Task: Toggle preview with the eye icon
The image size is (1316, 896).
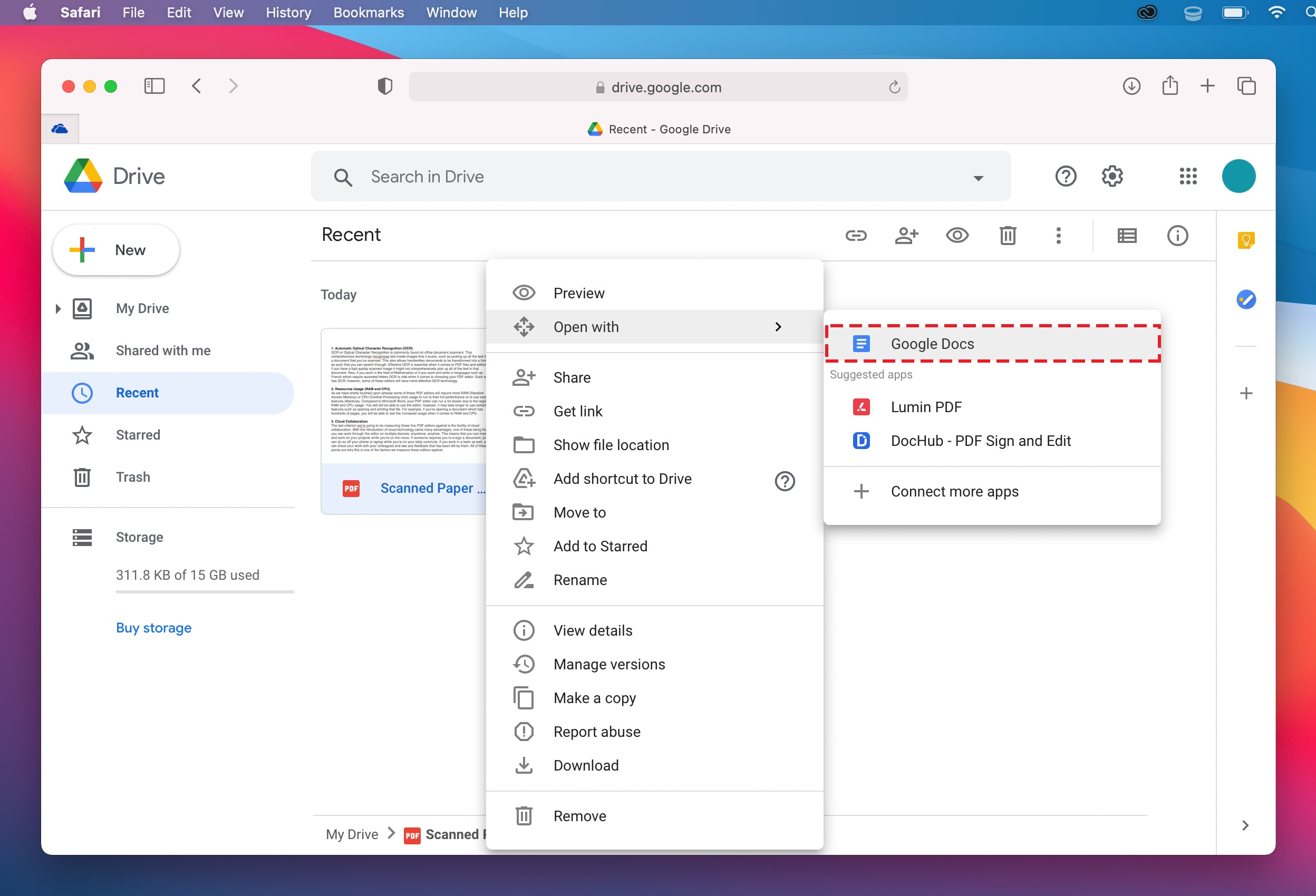Action: click(956, 236)
